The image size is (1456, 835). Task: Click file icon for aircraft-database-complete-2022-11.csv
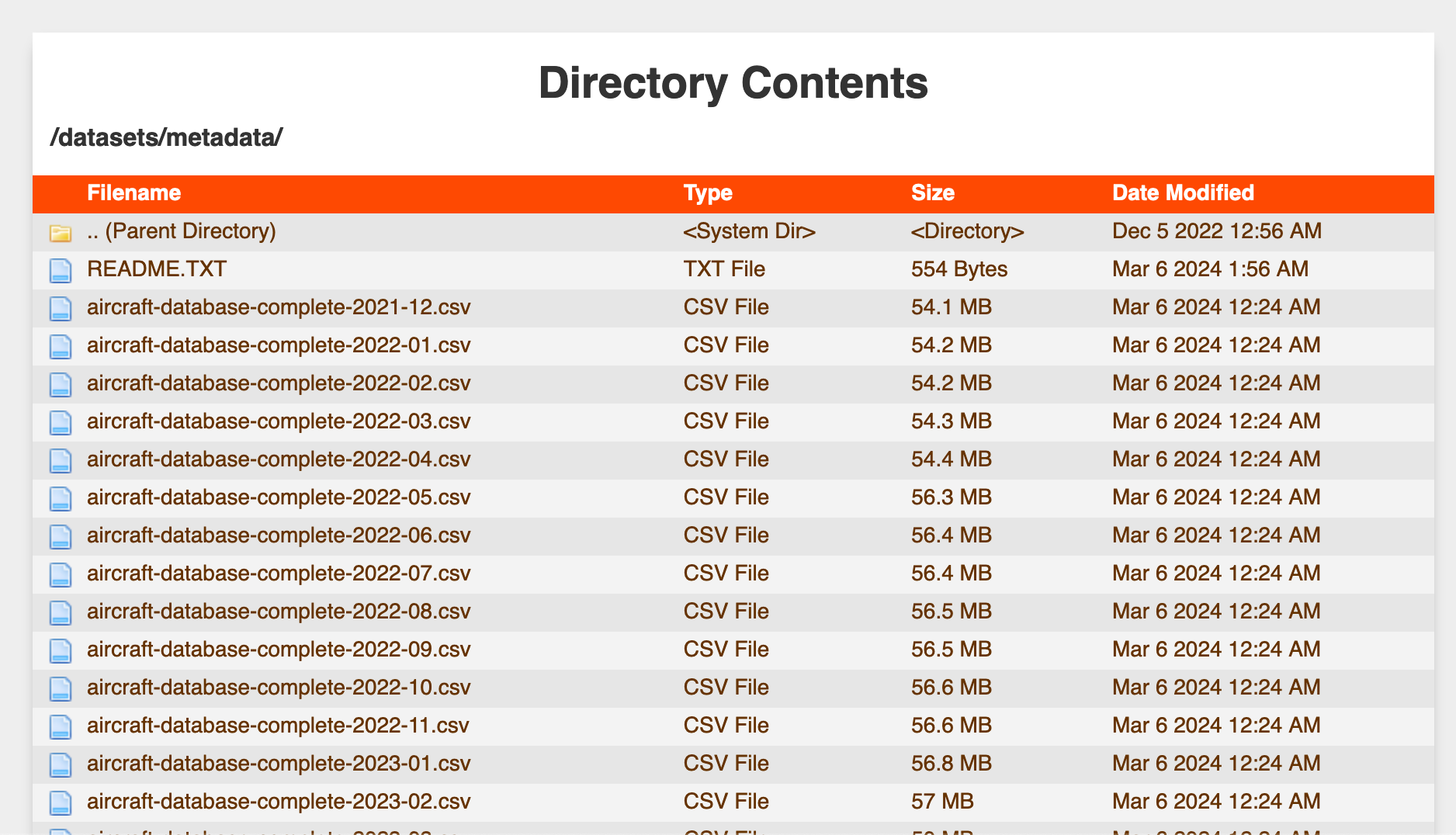61,726
